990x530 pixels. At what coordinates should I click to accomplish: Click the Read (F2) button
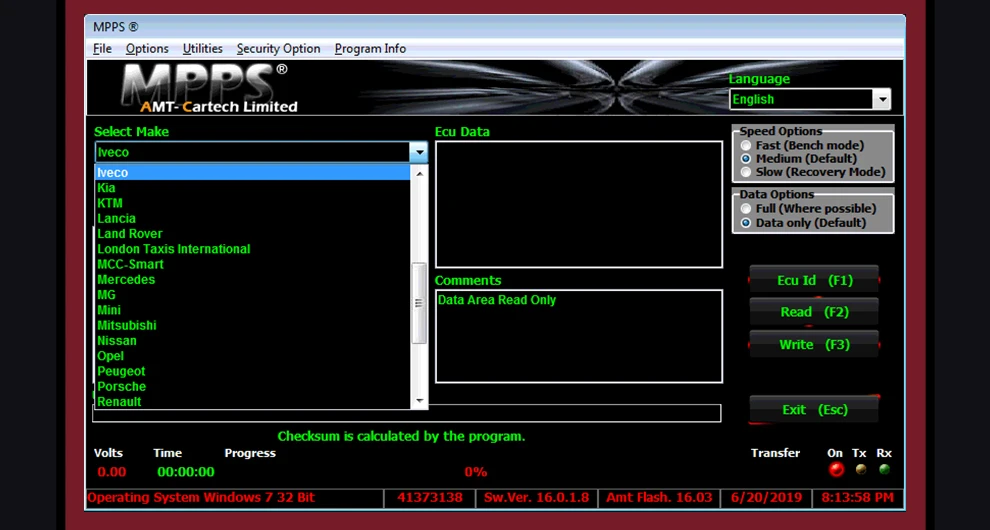[814, 312]
